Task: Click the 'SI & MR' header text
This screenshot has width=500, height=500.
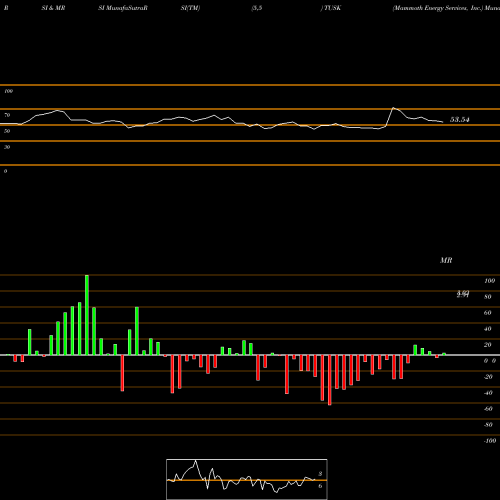Action: click(x=53, y=8)
